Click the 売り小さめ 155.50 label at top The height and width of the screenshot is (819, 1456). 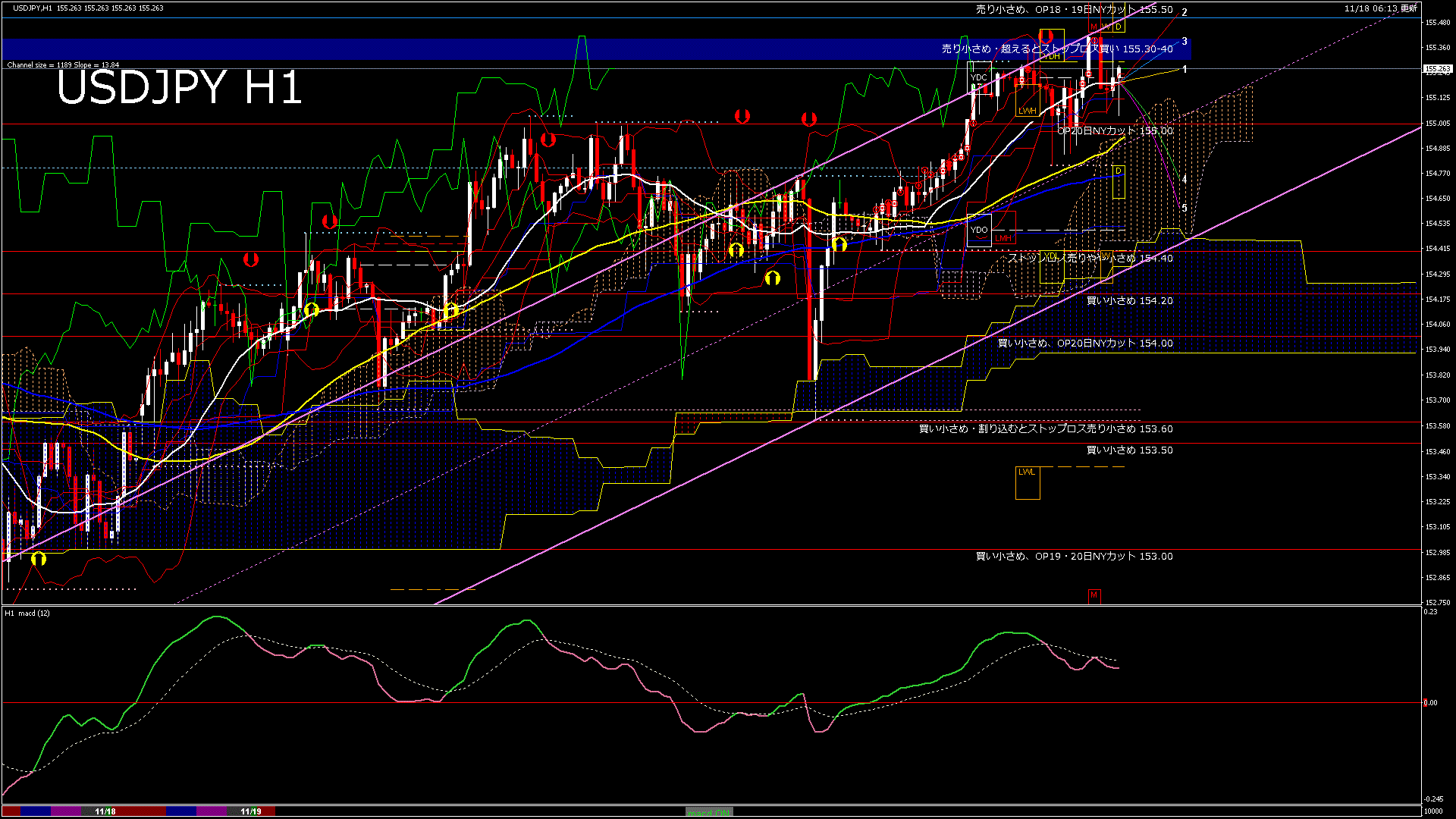click(1073, 10)
